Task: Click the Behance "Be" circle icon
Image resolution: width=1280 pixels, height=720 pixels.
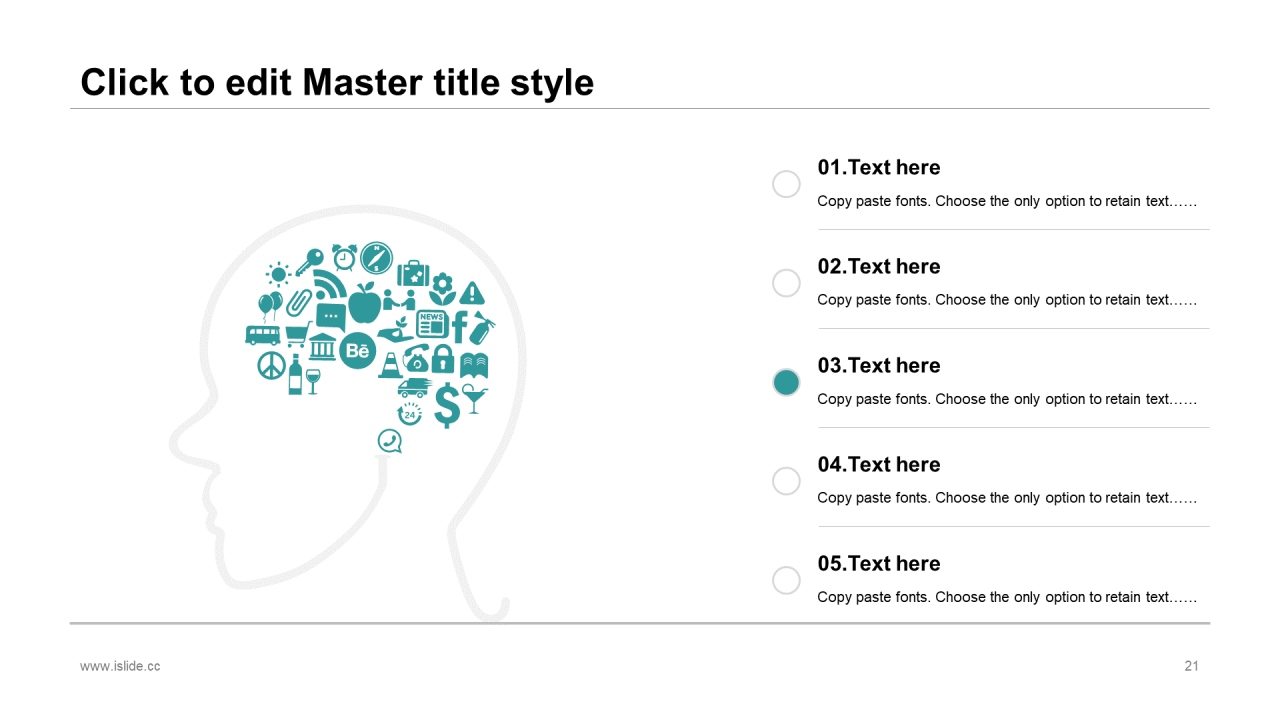Action: [x=358, y=351]
